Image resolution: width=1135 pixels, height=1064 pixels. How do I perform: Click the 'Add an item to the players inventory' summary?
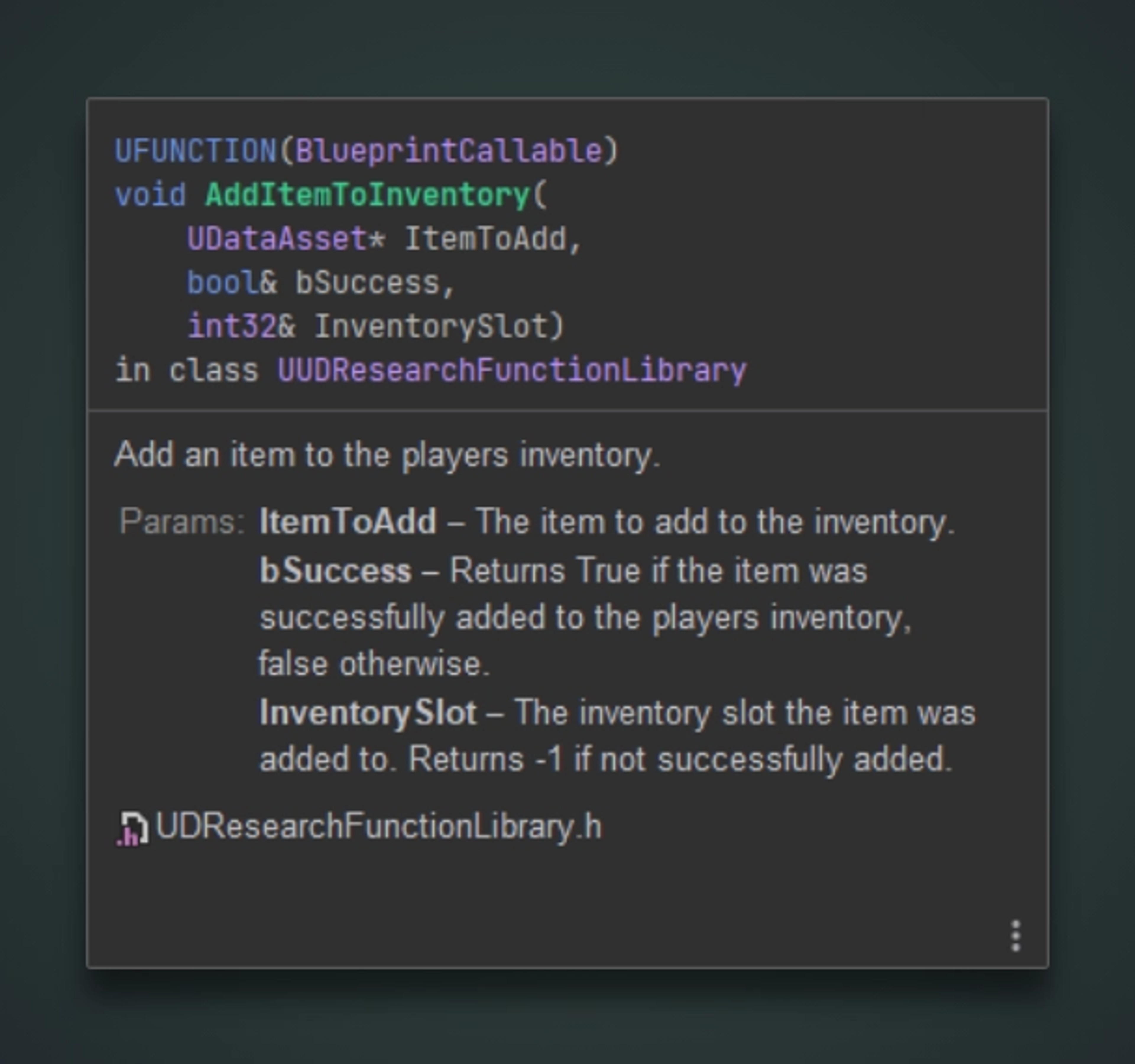click(x=387, y=455)
